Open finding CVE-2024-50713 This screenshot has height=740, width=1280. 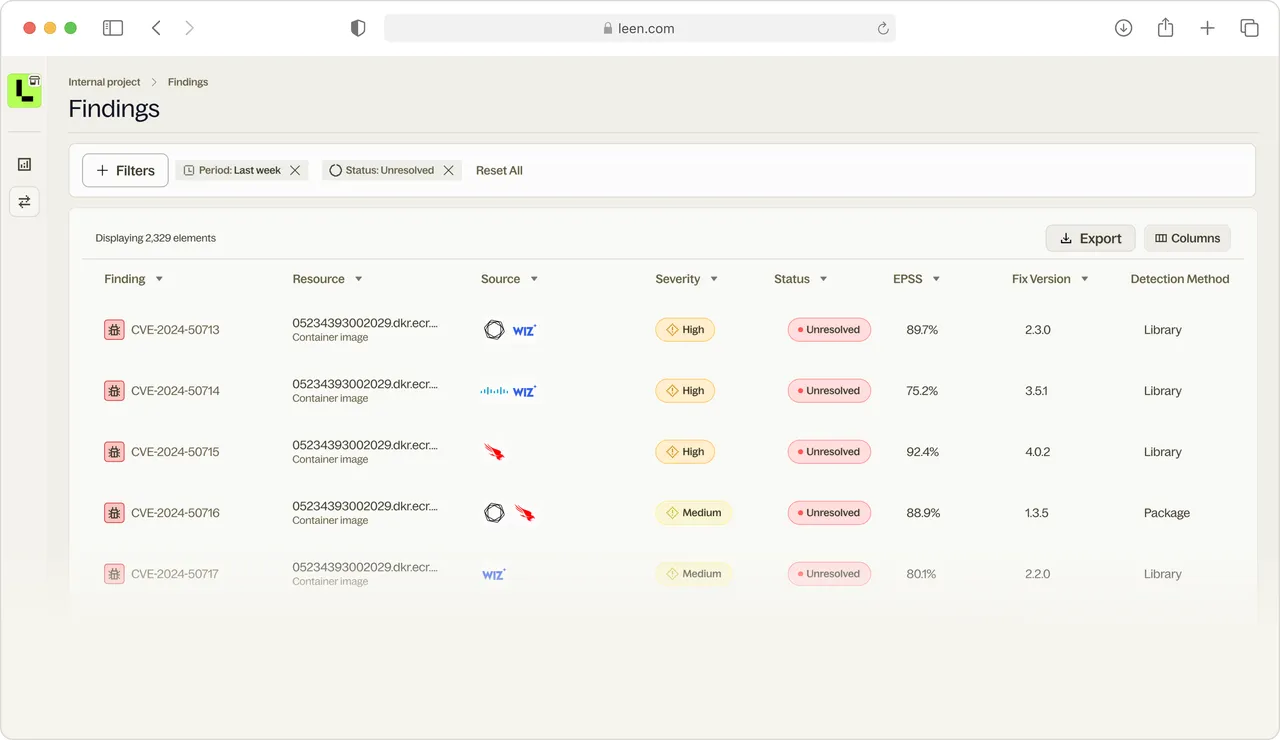175,330
